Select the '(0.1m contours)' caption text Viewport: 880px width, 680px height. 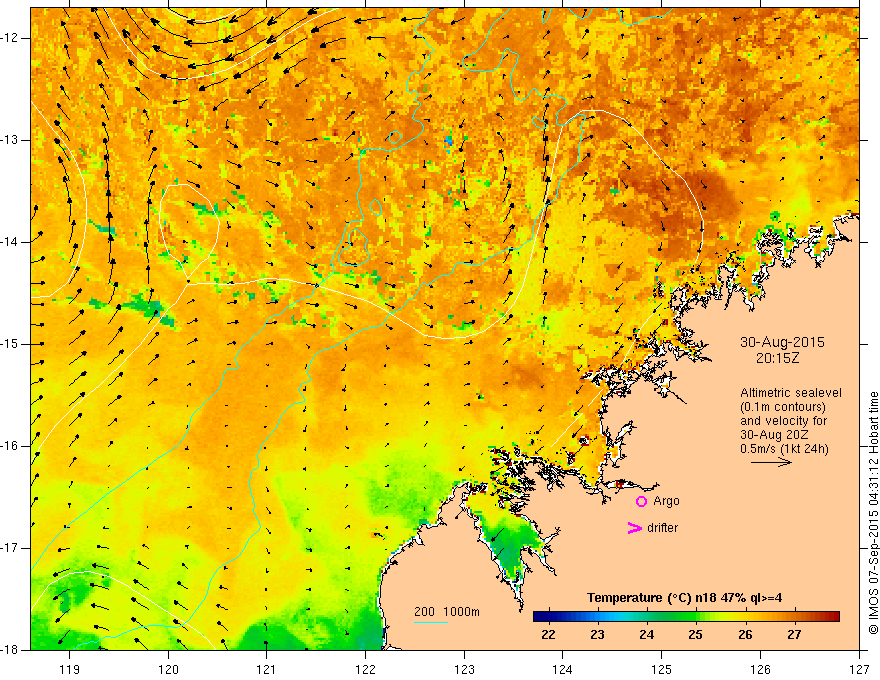pyautogui.click(x=783, y=407)
